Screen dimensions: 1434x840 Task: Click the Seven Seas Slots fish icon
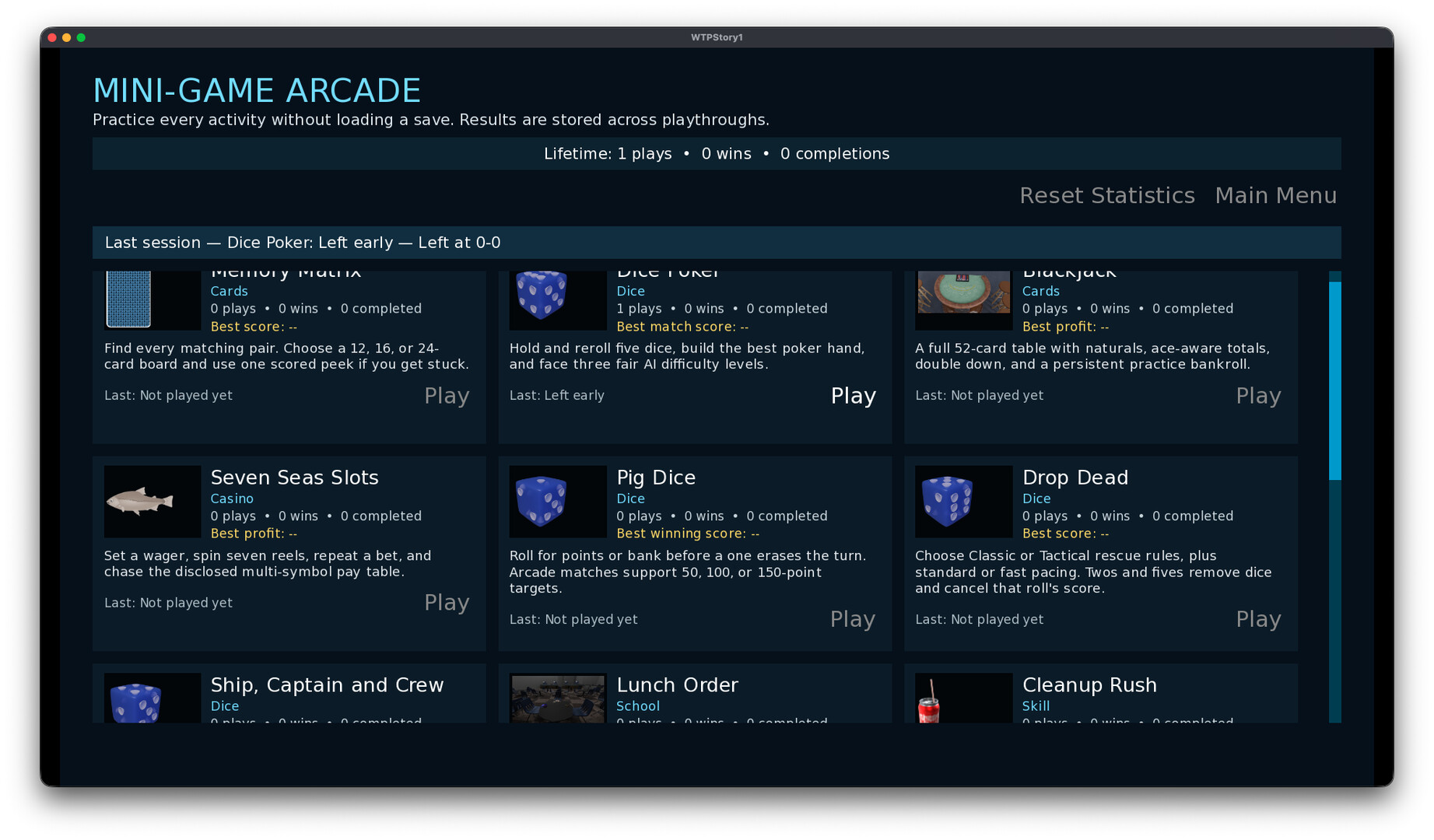[139, 501]
